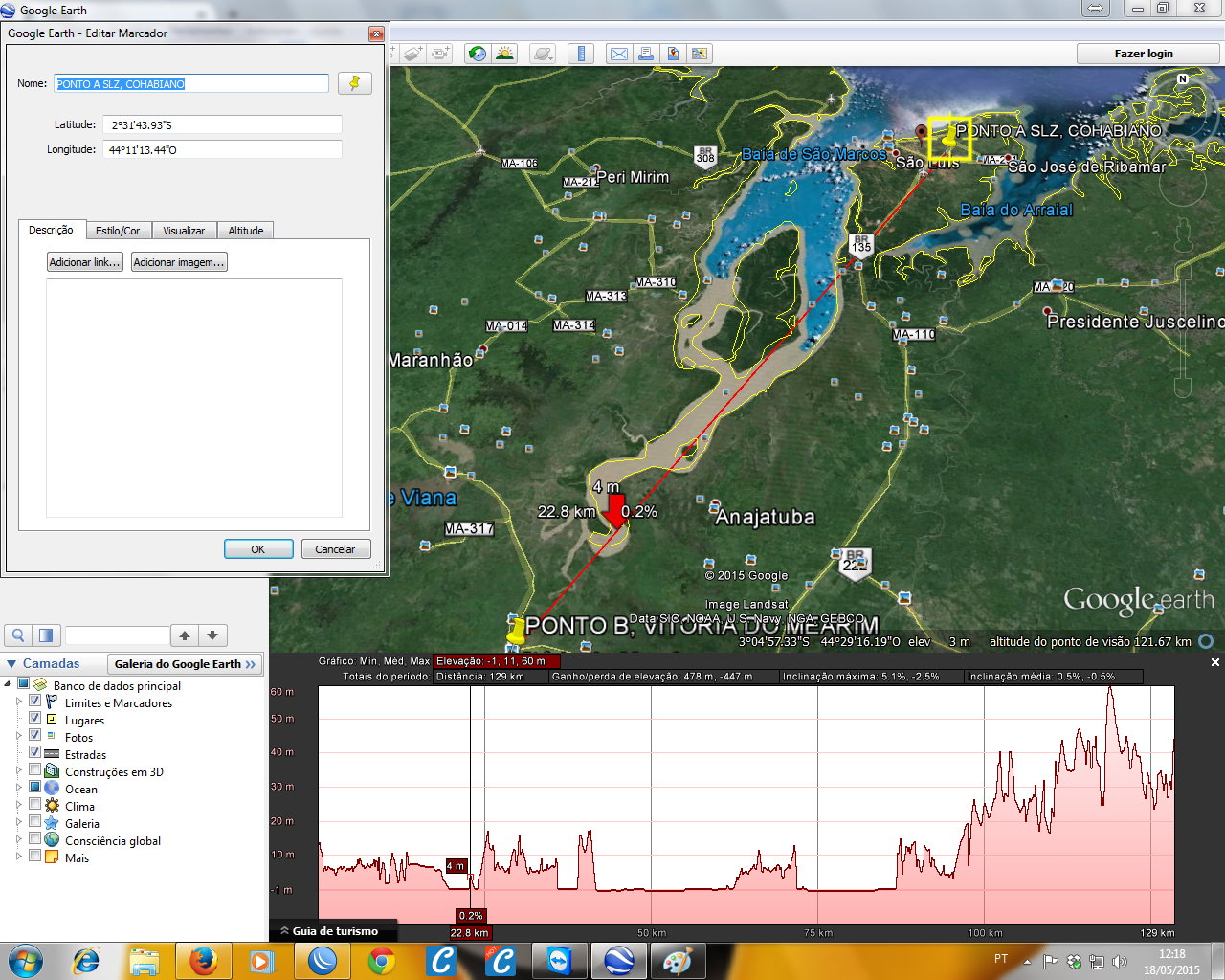This screenshot has height=980, width=1225.
Task: Expand the Clima layer node
Action: (x=19, y=806)
